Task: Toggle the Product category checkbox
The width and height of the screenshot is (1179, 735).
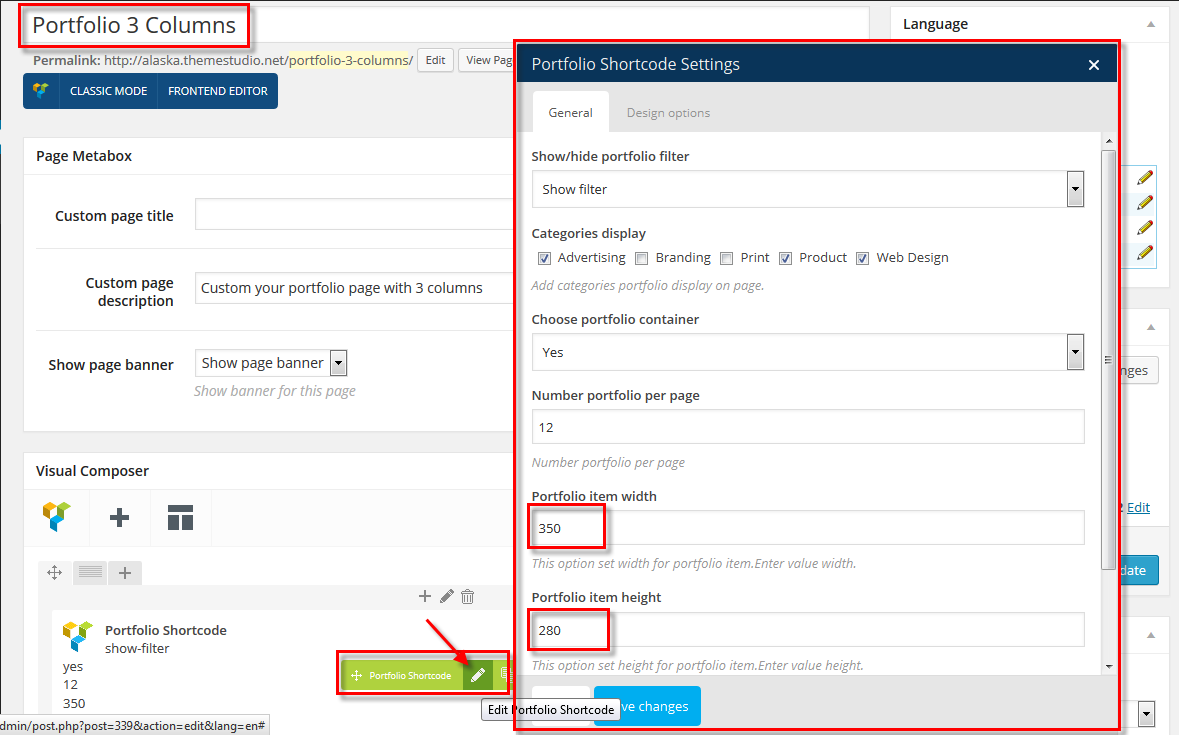Action: tap(786, 259)
